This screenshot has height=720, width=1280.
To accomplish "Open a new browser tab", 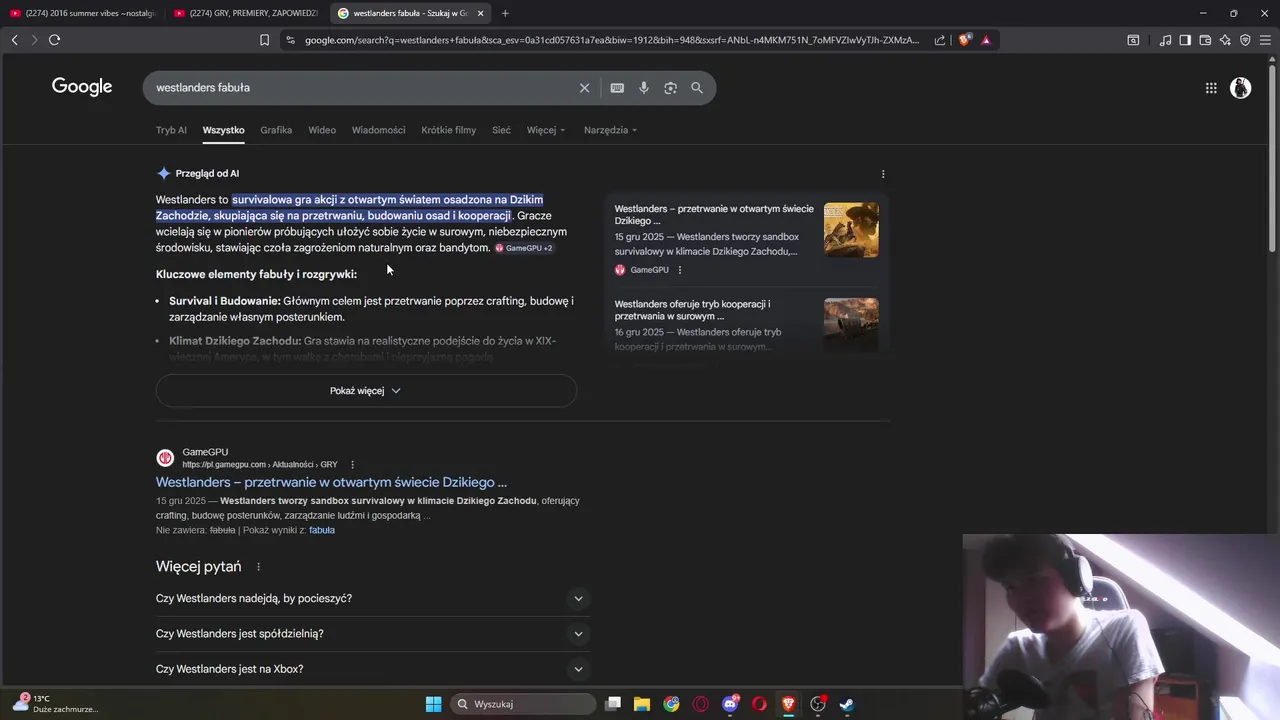I will click(x=505, y=13).
